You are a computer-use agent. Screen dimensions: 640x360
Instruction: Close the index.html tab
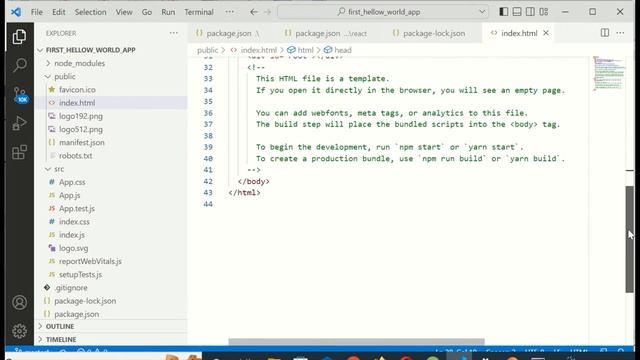[x=546, y=33]
